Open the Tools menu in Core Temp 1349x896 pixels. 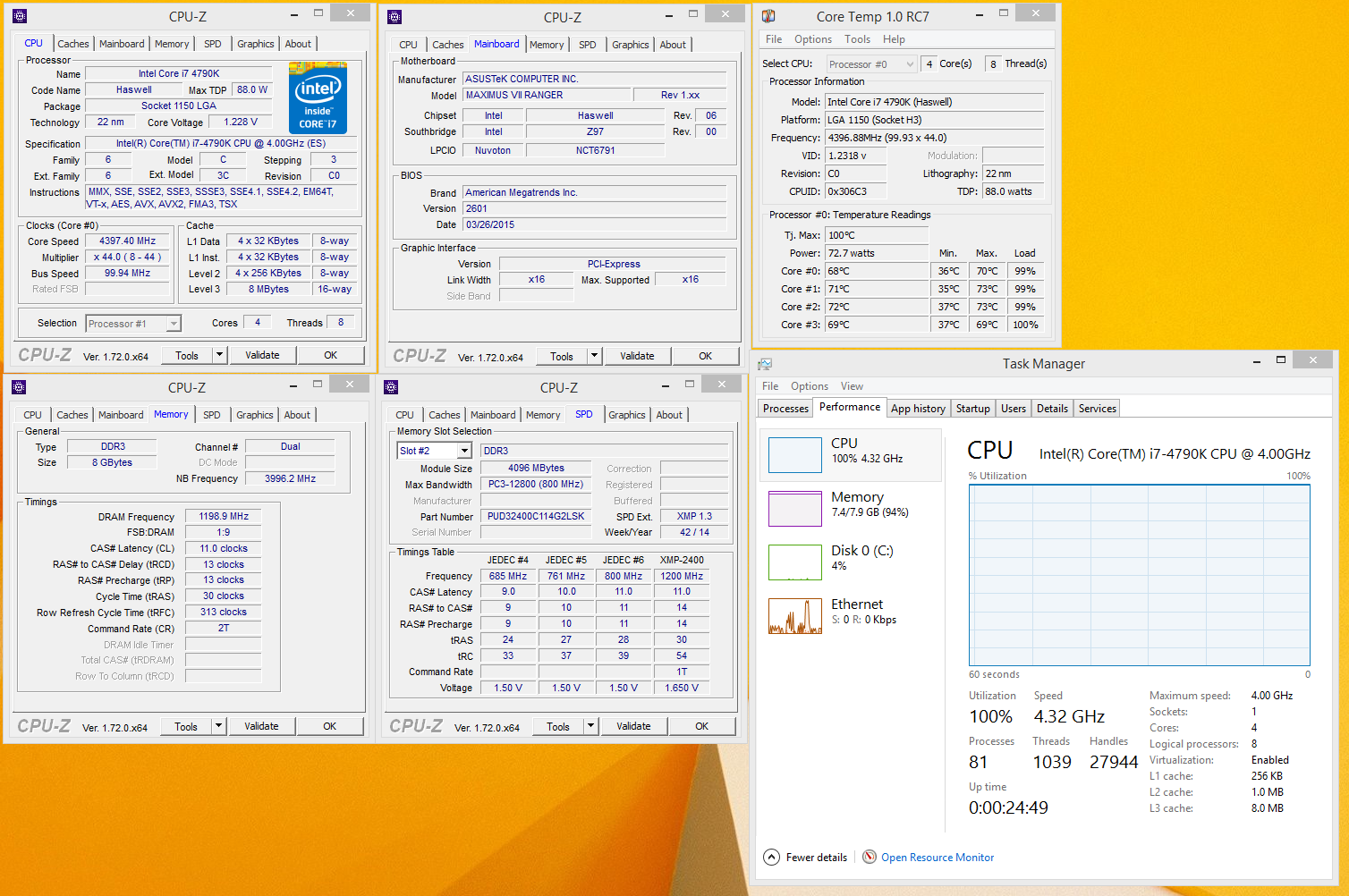click(x=857, y=39)
